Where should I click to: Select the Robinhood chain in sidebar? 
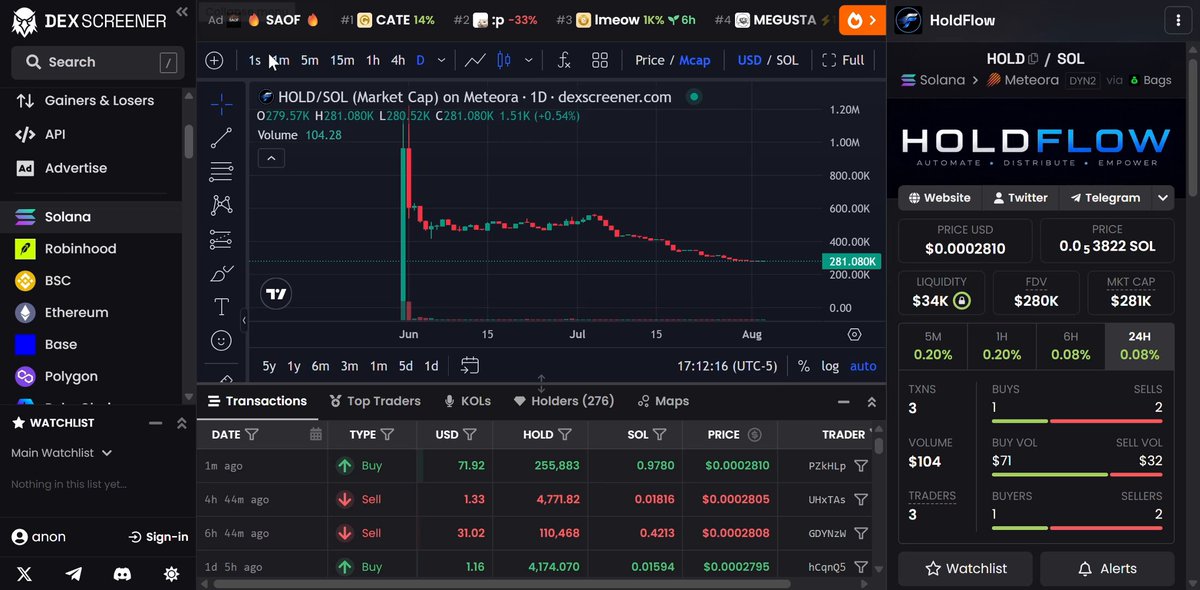(x=90, y=248)
